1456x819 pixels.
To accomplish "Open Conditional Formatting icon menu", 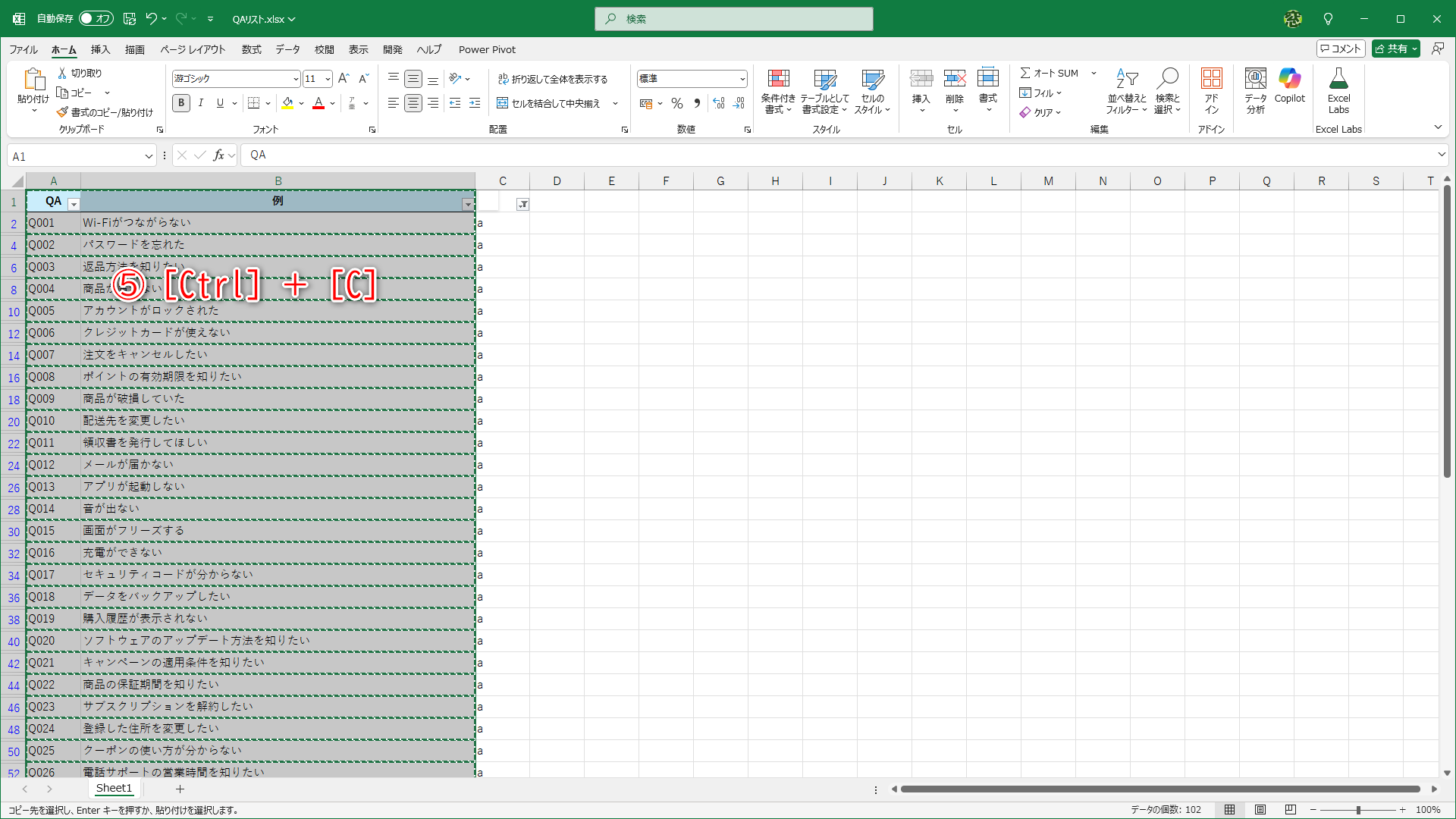I will pyautogui.click(x=778, y=79).
